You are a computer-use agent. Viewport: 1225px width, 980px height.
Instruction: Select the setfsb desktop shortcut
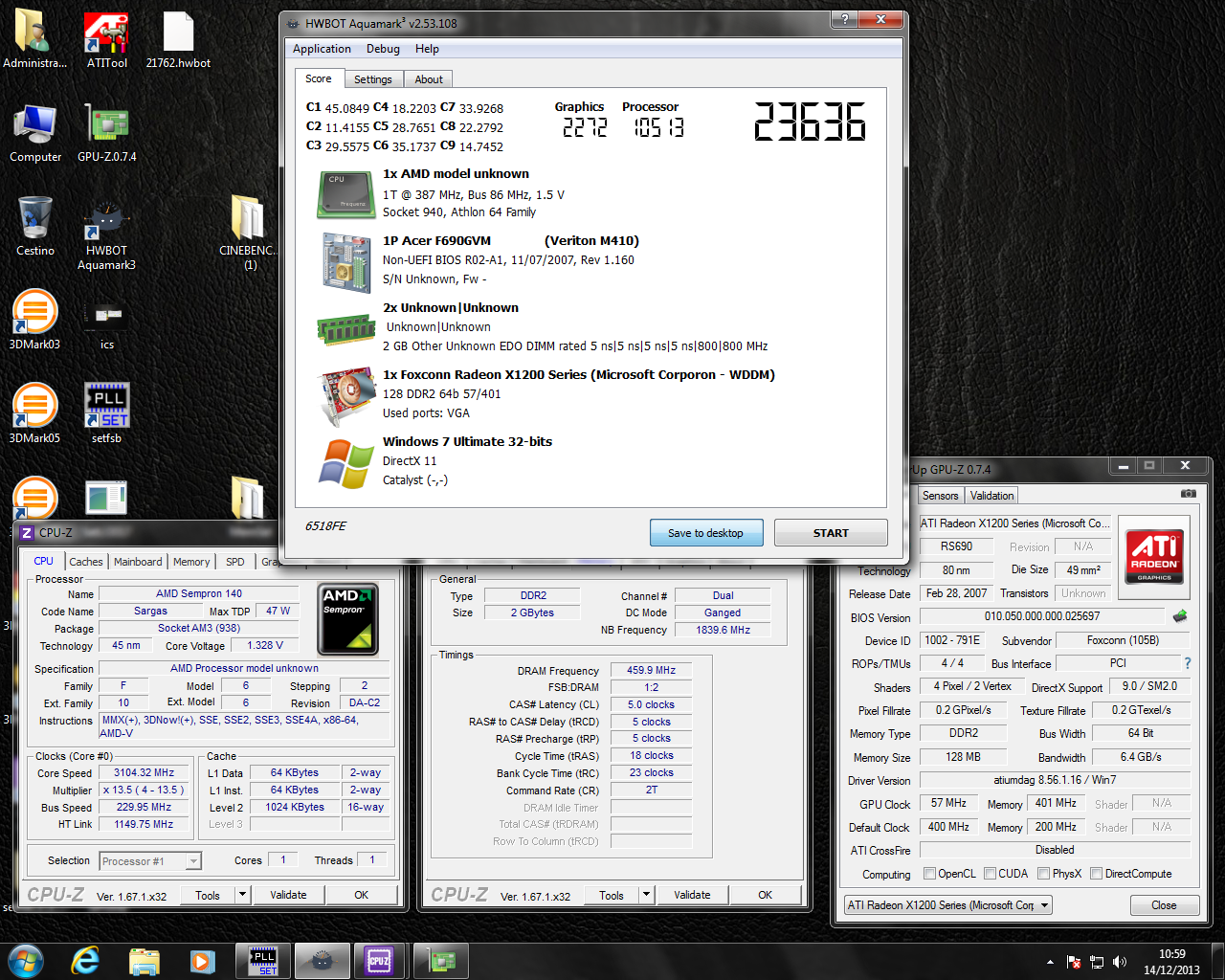point(106,414)
